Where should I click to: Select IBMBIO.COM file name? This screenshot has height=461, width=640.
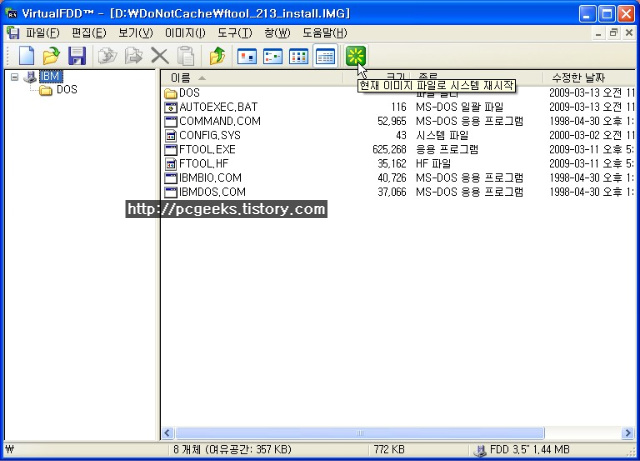(210, 178)
